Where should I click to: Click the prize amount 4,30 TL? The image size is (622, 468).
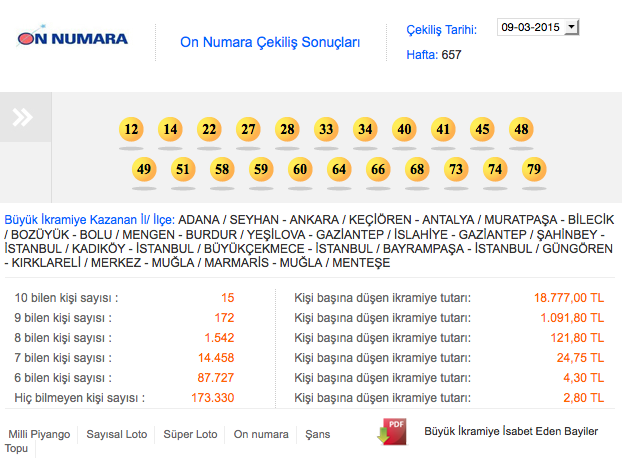(584, 378)
